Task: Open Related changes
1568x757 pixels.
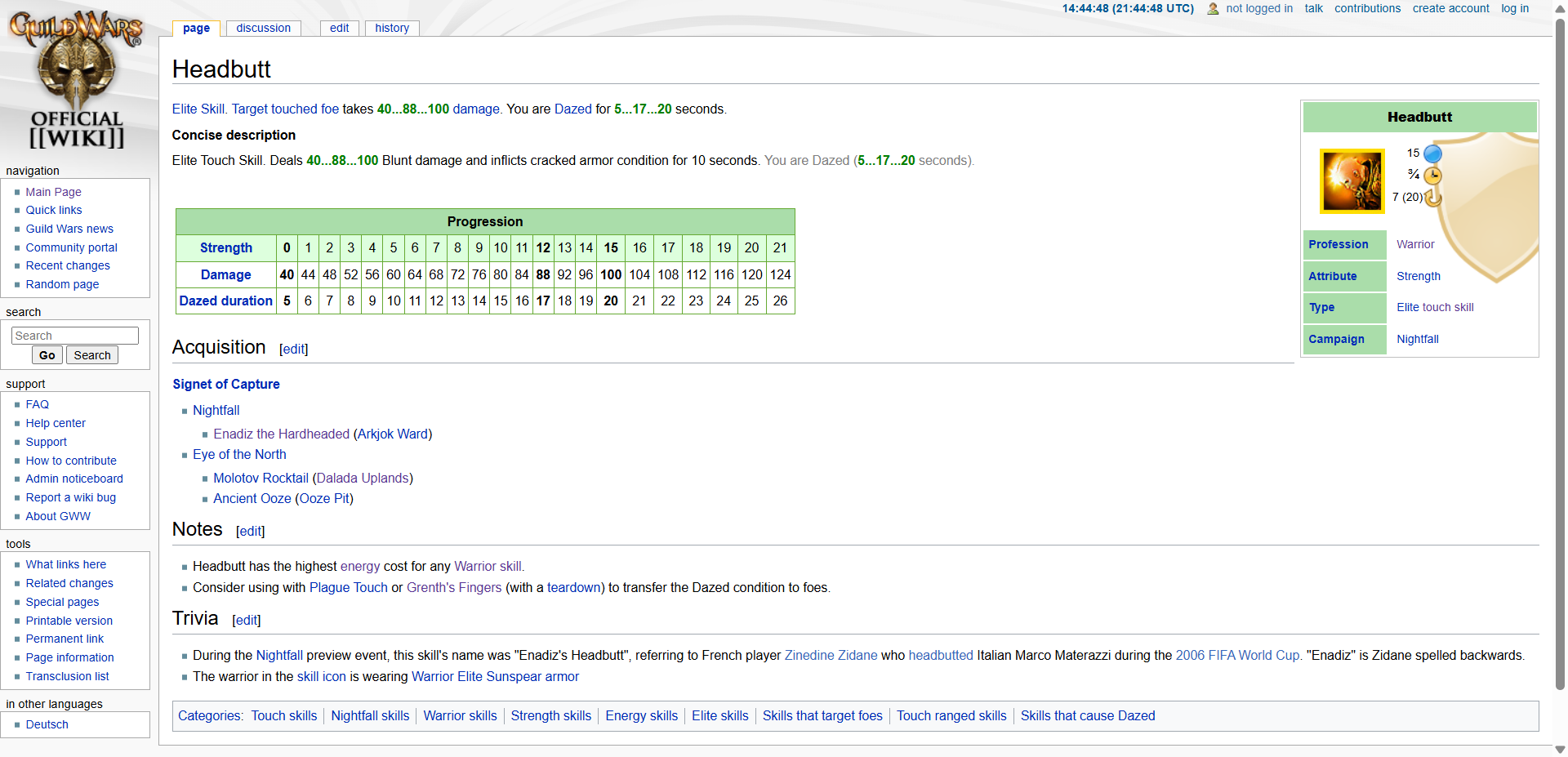Action: coord(69,583)
